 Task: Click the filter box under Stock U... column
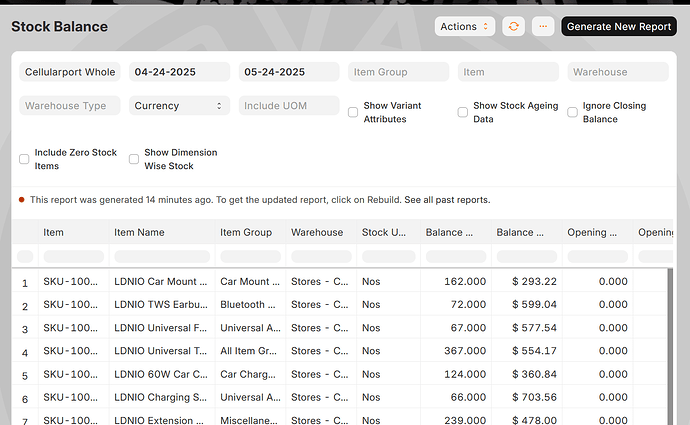pyautogui.click(x=389, y=256)
